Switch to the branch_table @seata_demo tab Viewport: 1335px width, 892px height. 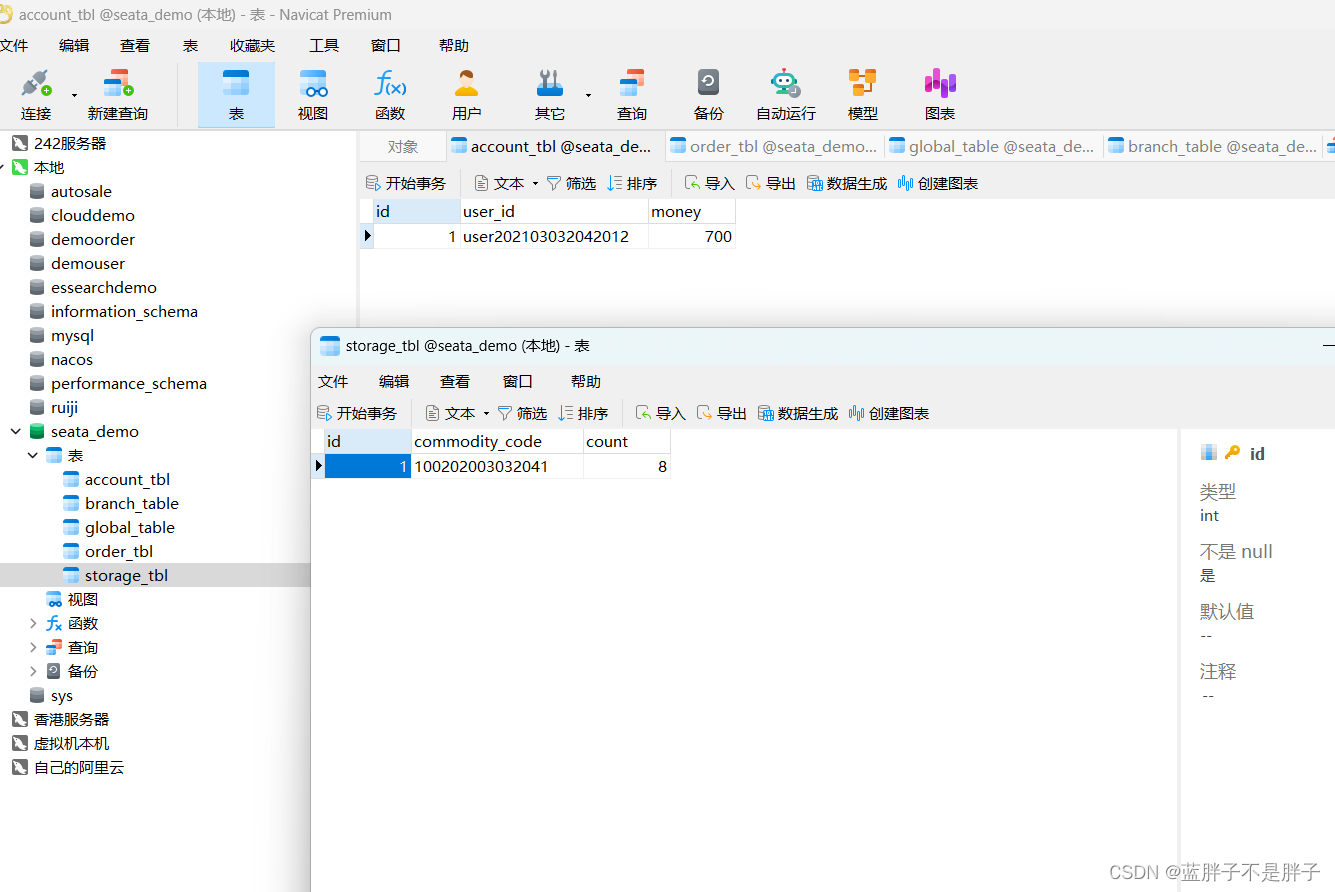pos(1213,146)
